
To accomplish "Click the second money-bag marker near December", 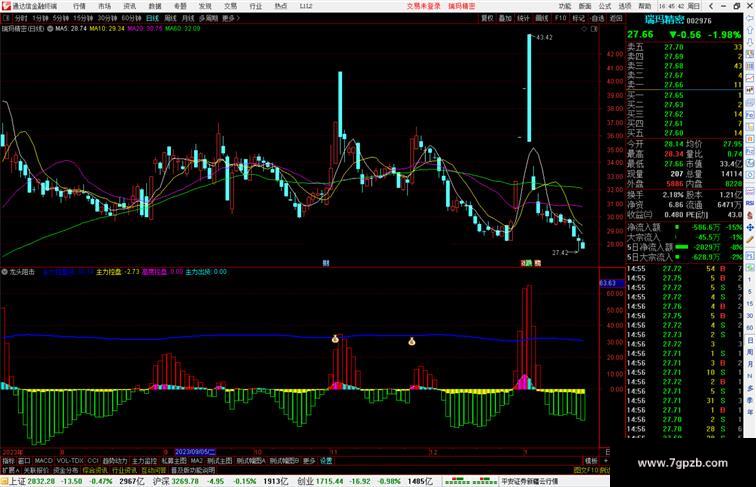I will (x=412, y=341).
